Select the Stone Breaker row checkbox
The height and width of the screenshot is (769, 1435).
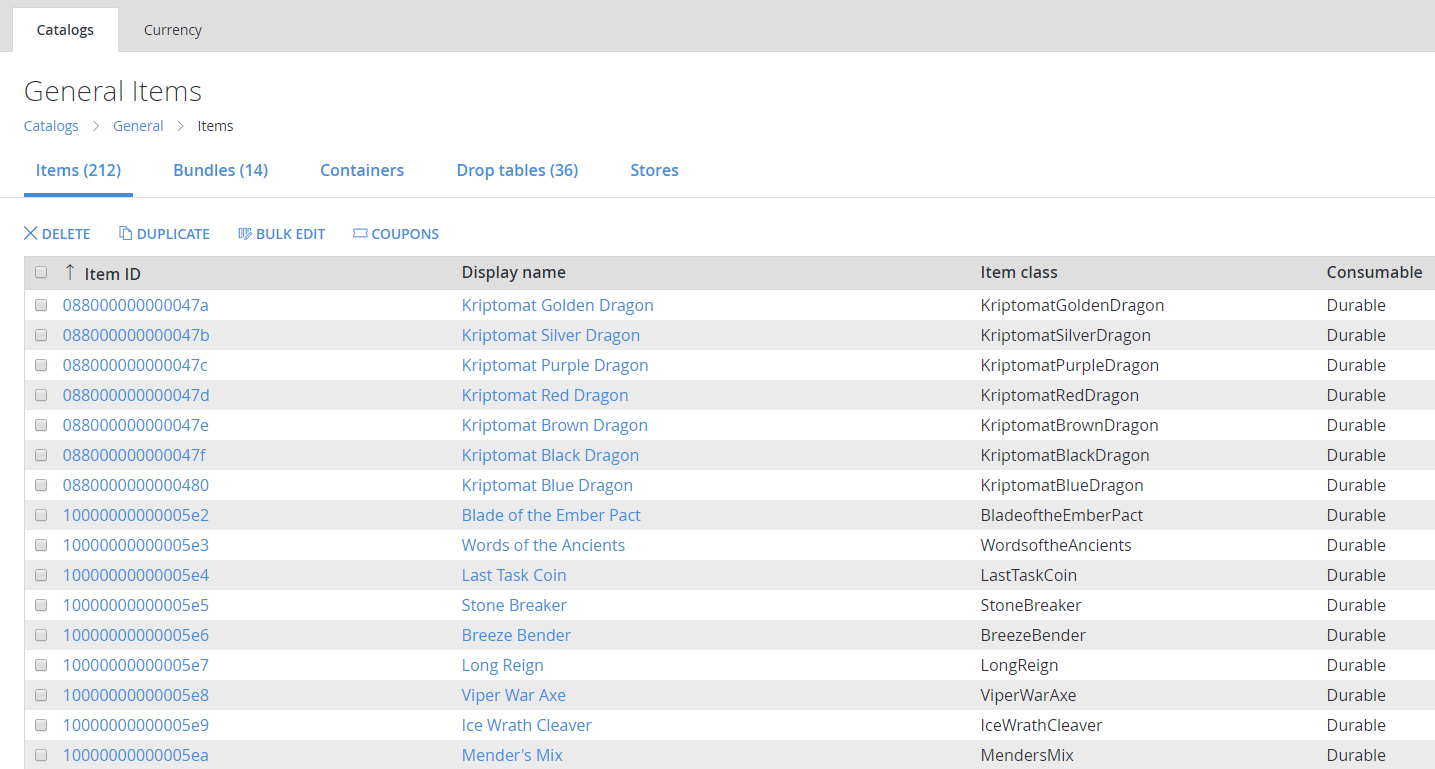pos(41,605)
